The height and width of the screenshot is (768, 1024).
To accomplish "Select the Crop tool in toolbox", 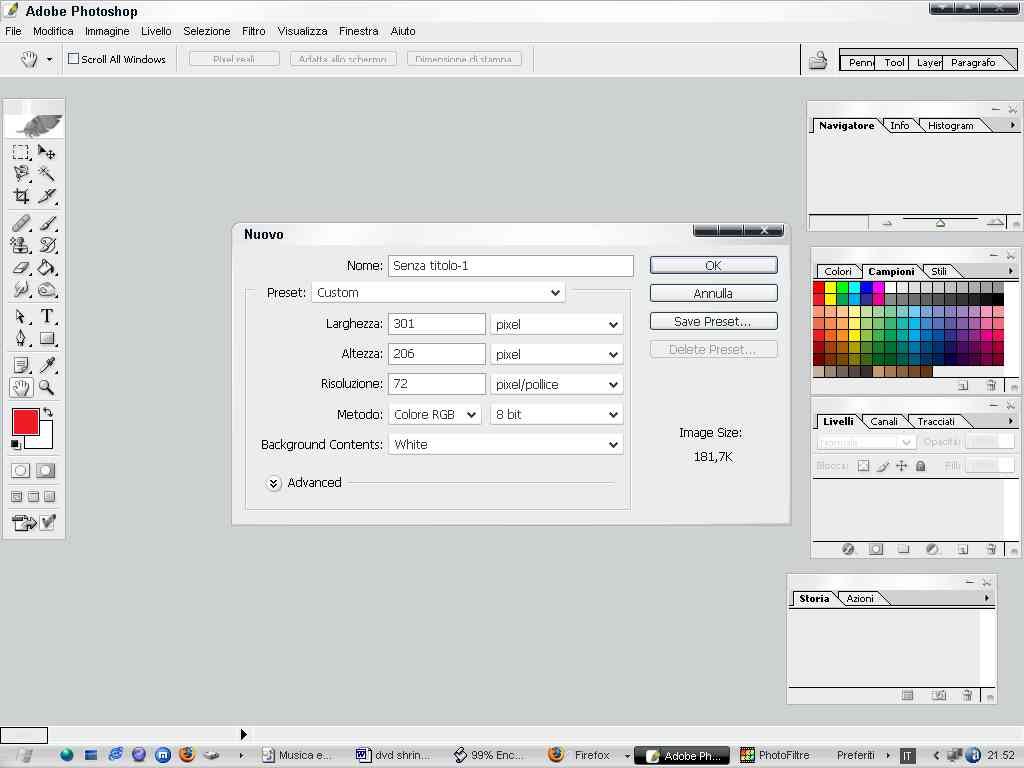I will (21, 197).
